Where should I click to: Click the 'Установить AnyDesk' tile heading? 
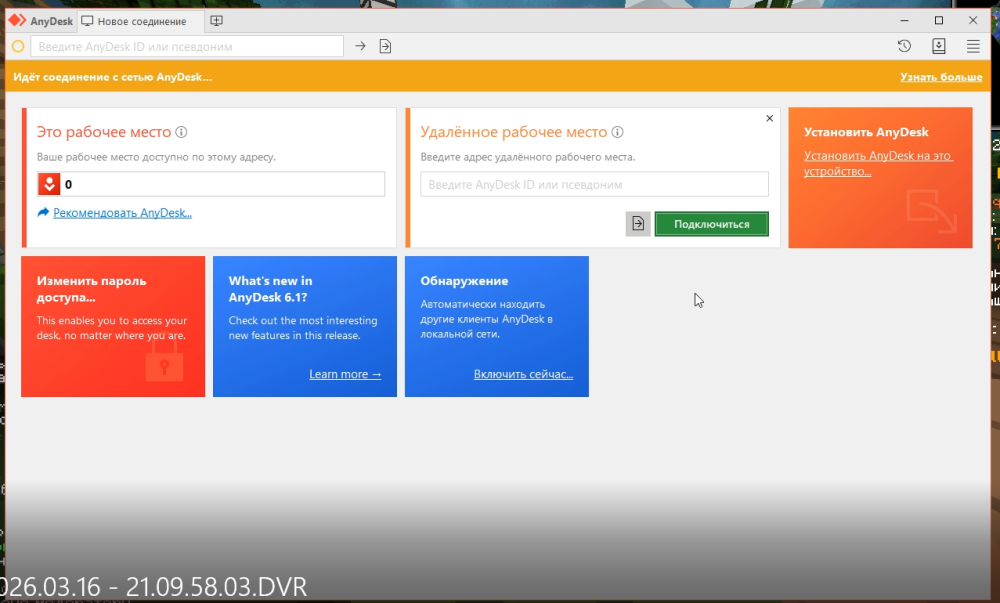[x=866, y=132]
